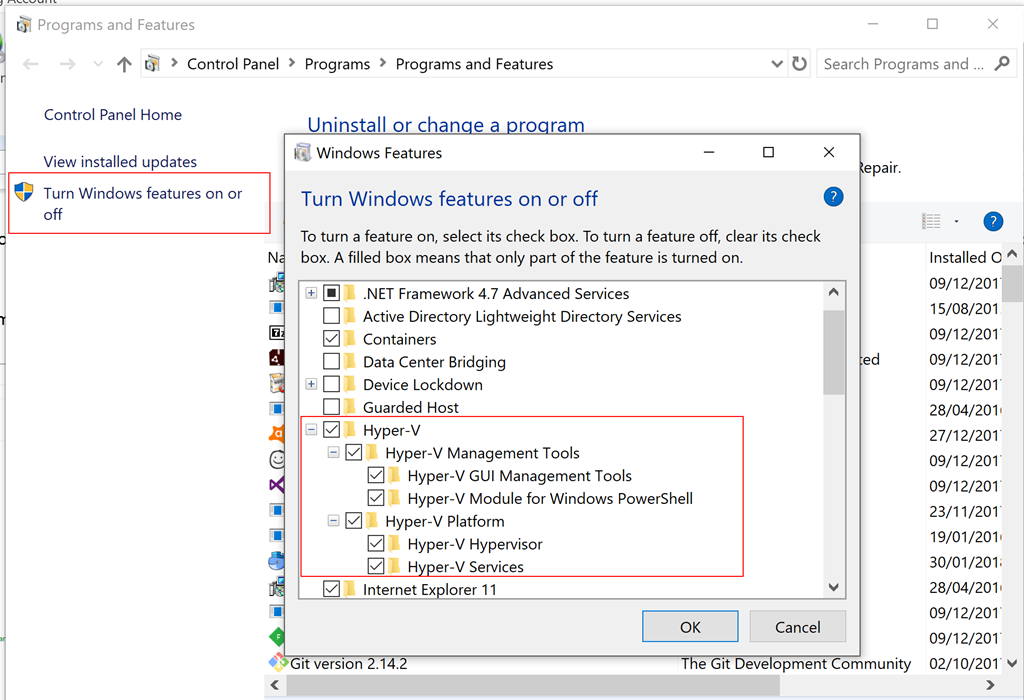Image resolution: width=1024 pixels, height=700 pixels.
Task: Collapse the Hyper-V Management Tools node
Action: coord(334,453)
